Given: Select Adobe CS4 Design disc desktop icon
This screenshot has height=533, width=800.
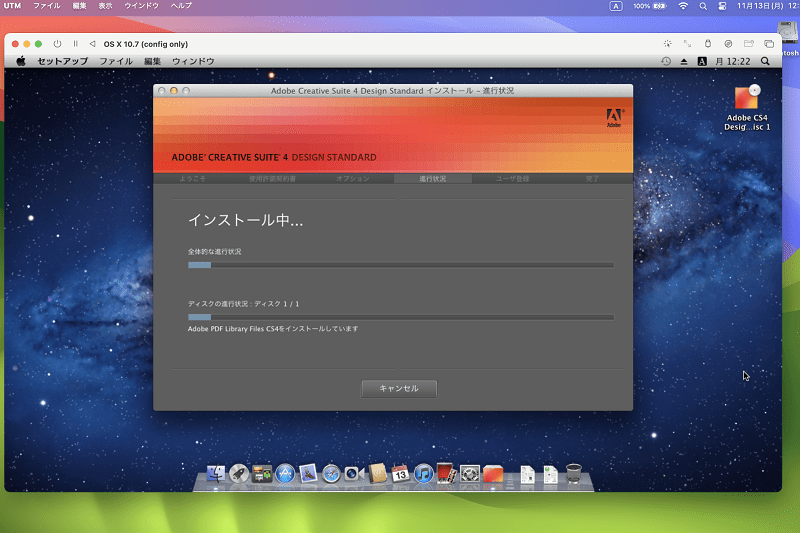Looking at the screenshot, I should [x=747, y=108].
